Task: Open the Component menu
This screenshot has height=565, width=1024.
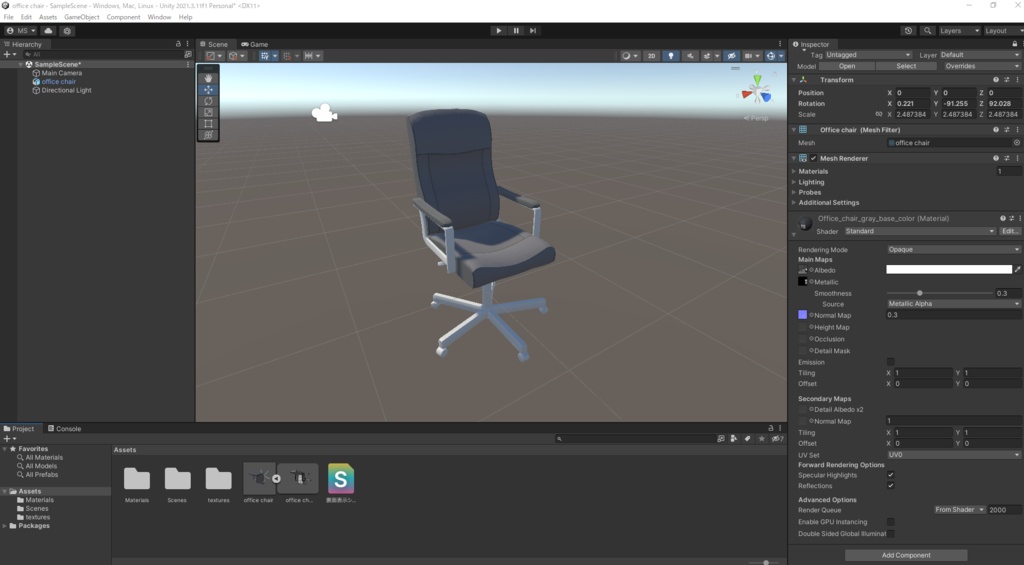Action: [x=123, y=17]
